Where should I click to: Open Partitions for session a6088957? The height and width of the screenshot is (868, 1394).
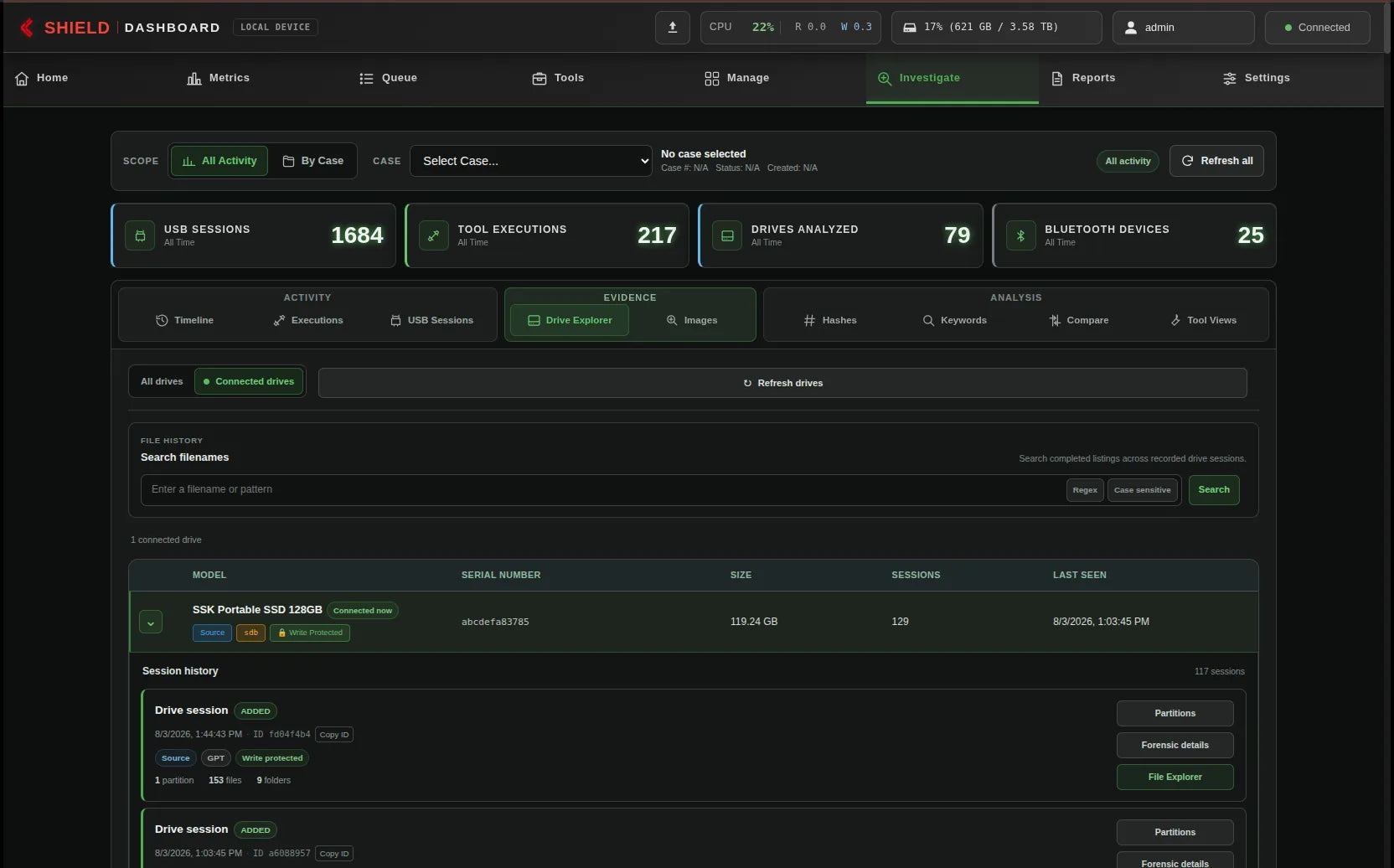tap(1175, 832)
